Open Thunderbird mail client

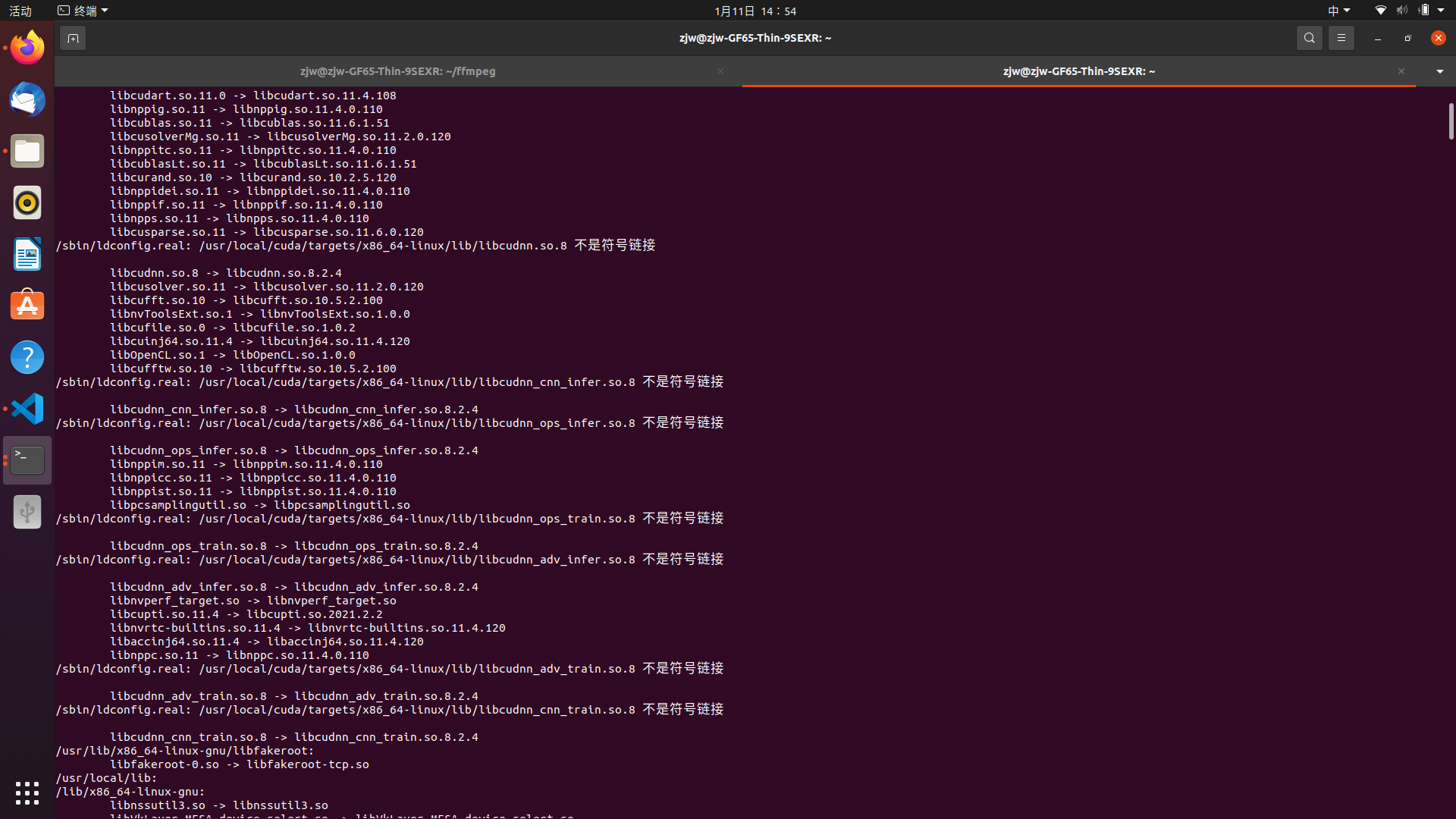(27, 99)
